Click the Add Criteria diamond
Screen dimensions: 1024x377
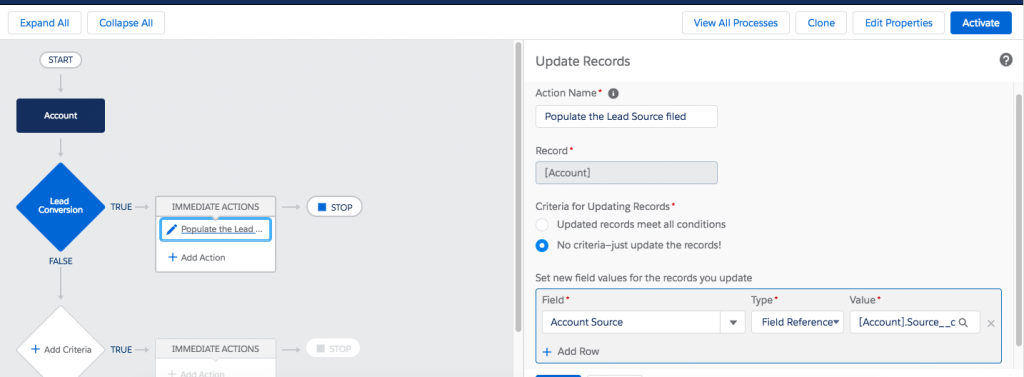point(61,349)
